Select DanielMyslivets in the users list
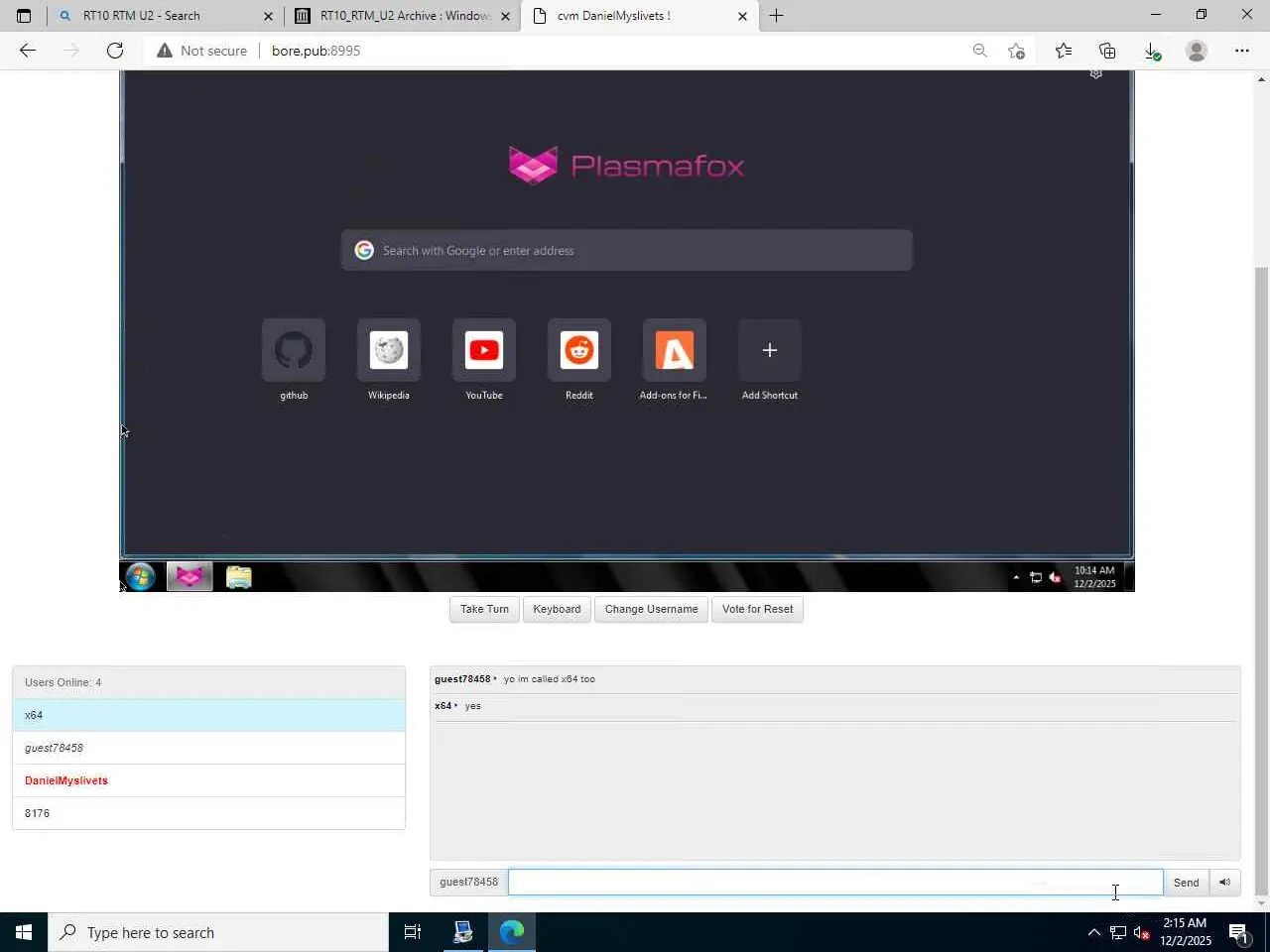 208,780
